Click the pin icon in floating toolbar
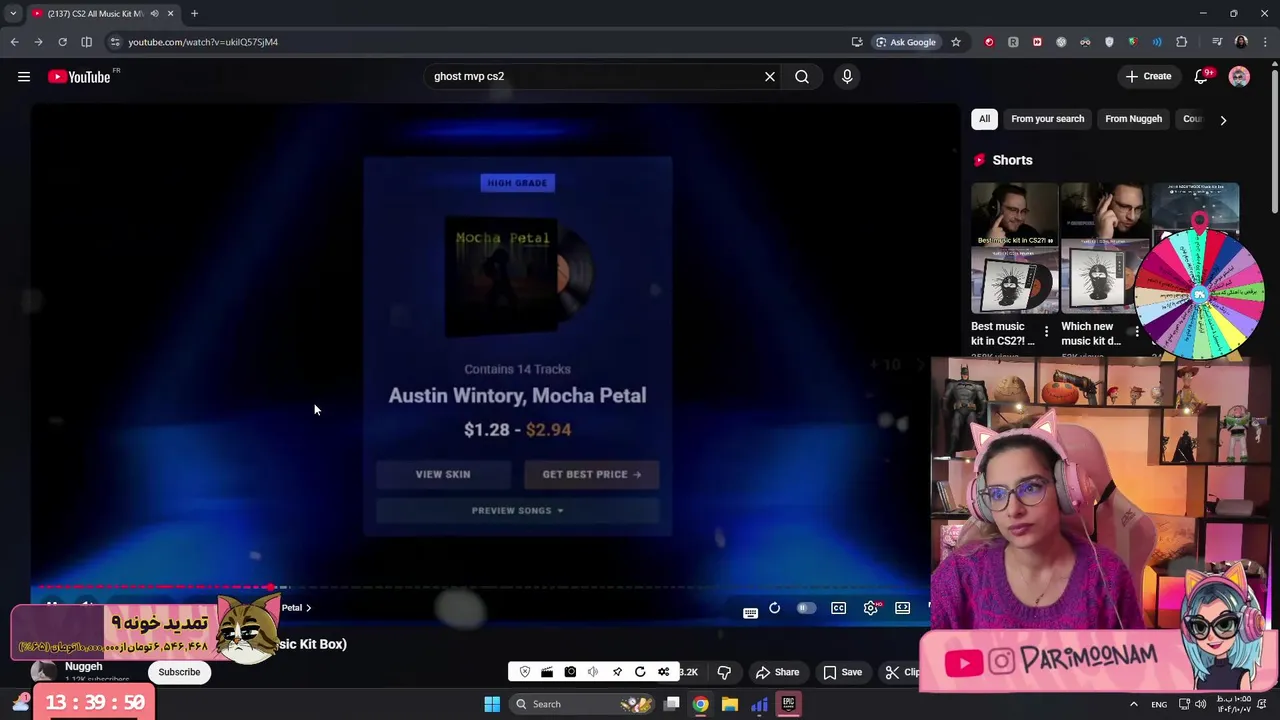1280x720 pixels. click(x=617, y=672)
